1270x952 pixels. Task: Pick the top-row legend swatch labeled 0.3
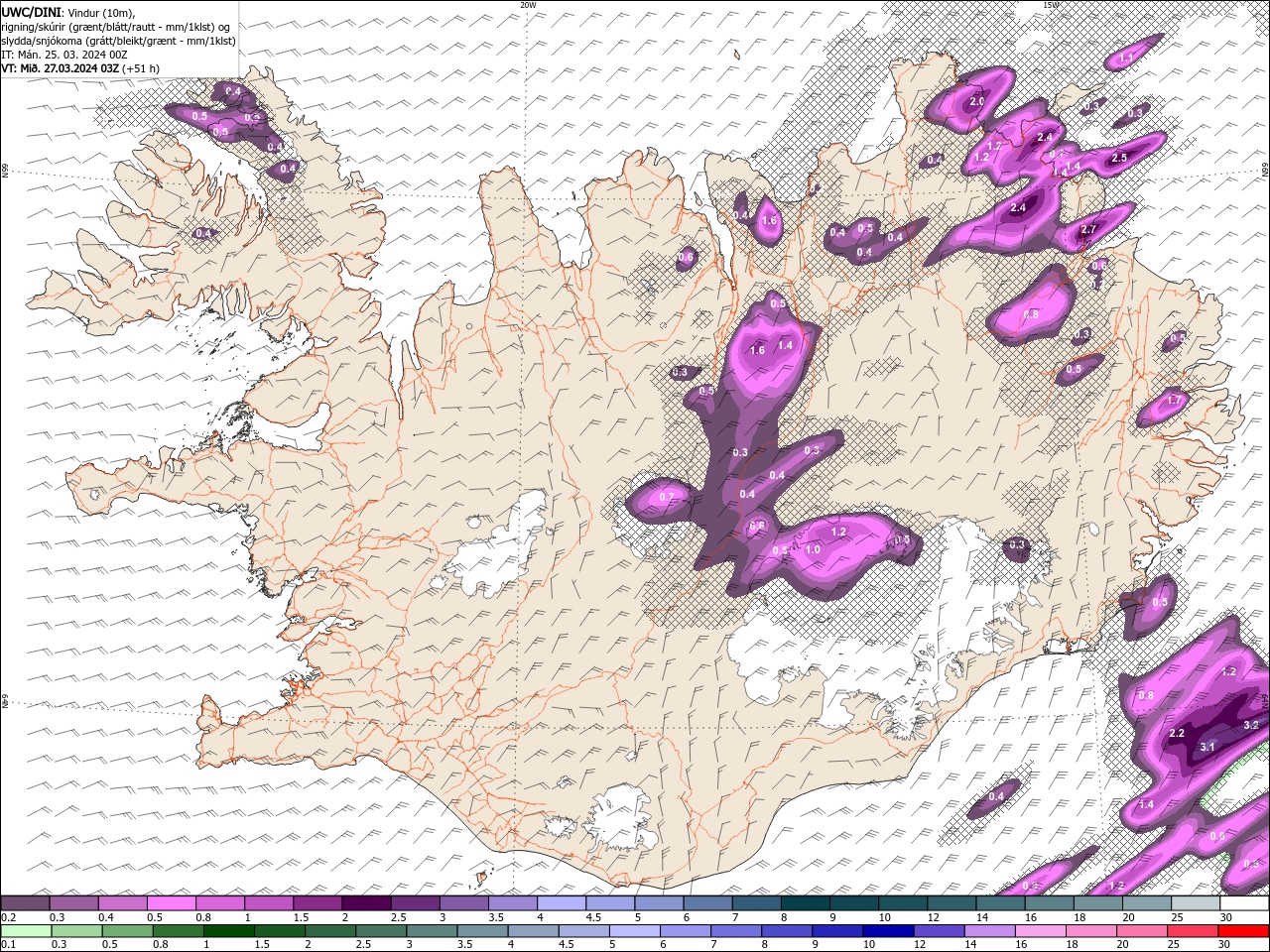73,902
